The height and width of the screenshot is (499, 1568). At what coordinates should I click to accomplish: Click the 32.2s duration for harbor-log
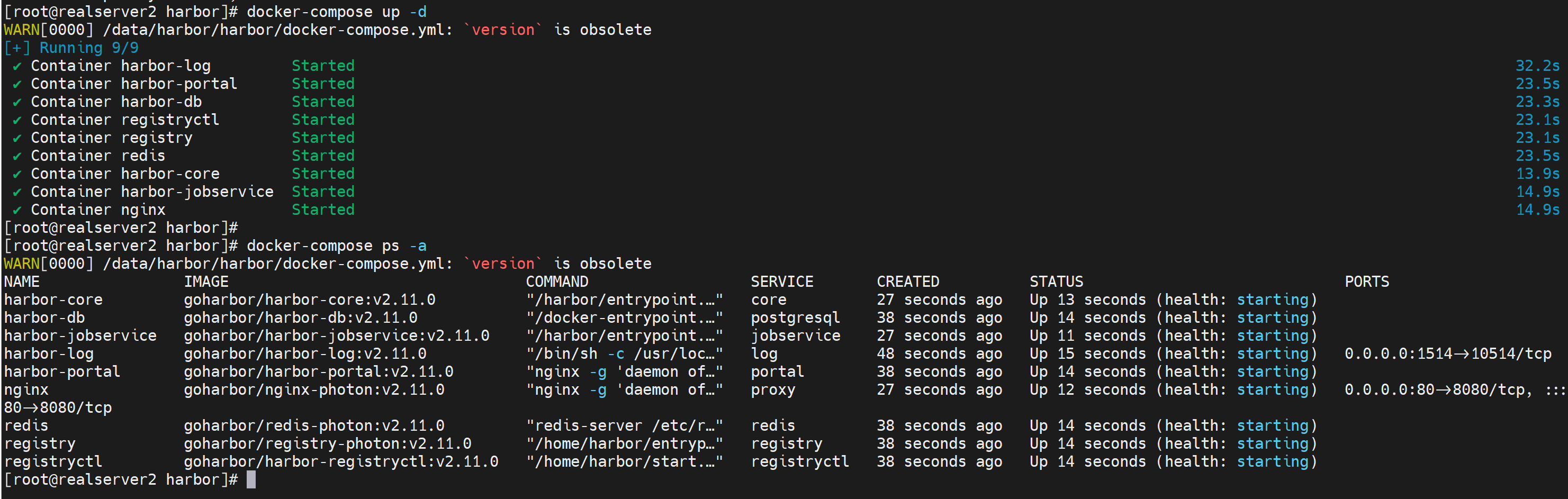click(1537, 66)
